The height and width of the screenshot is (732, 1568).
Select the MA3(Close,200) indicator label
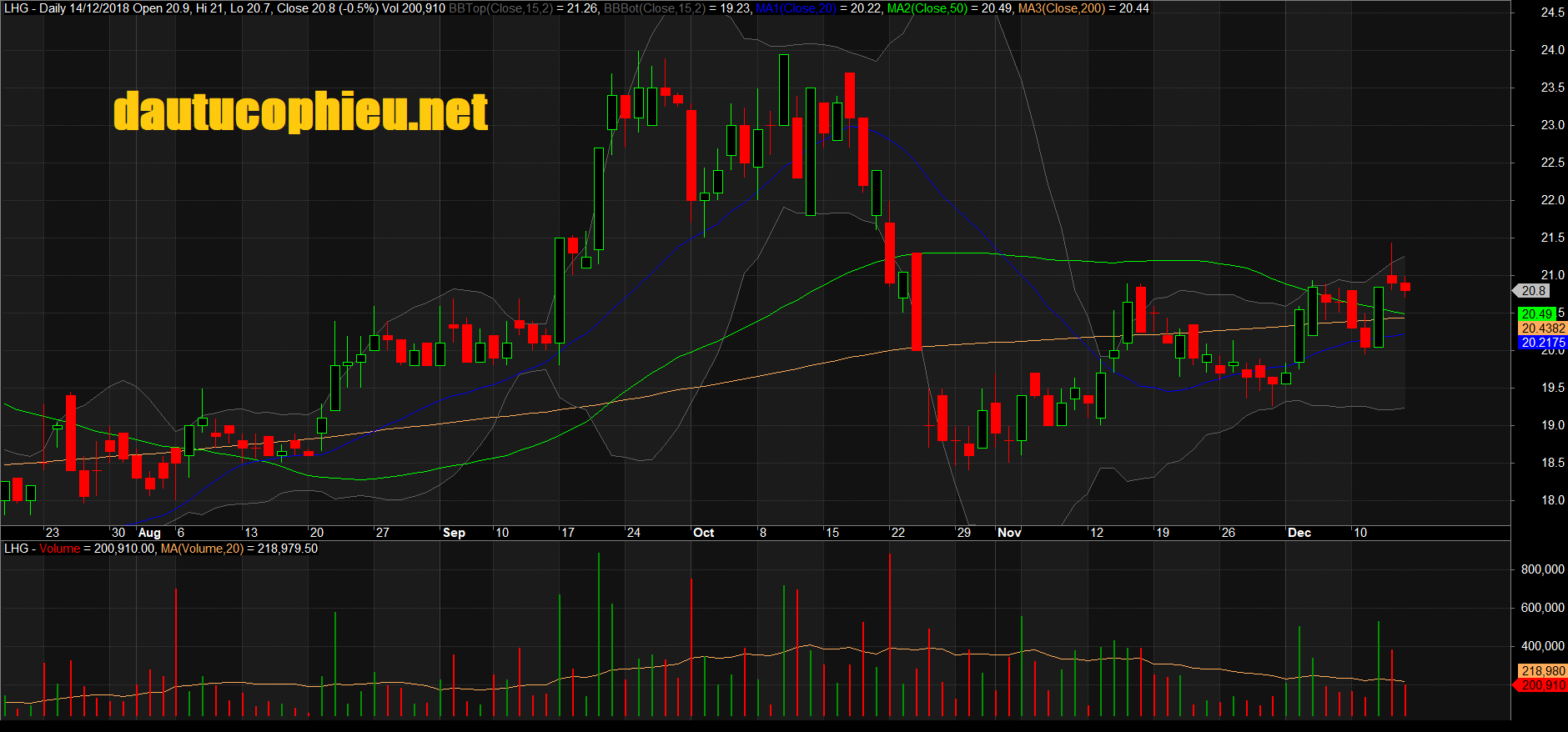1062,8
